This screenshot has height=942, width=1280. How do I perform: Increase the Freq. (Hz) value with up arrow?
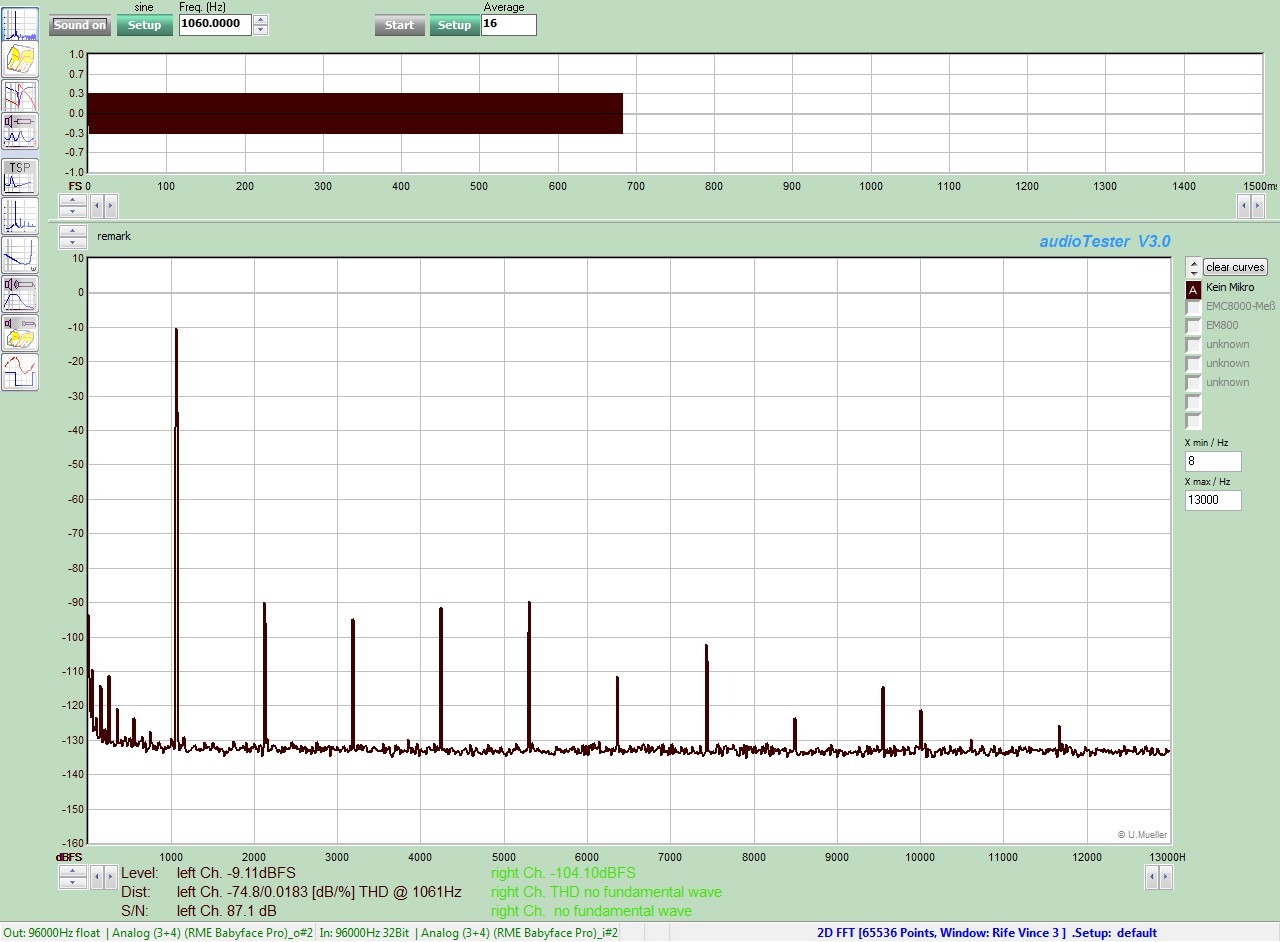tap(261, 20)
